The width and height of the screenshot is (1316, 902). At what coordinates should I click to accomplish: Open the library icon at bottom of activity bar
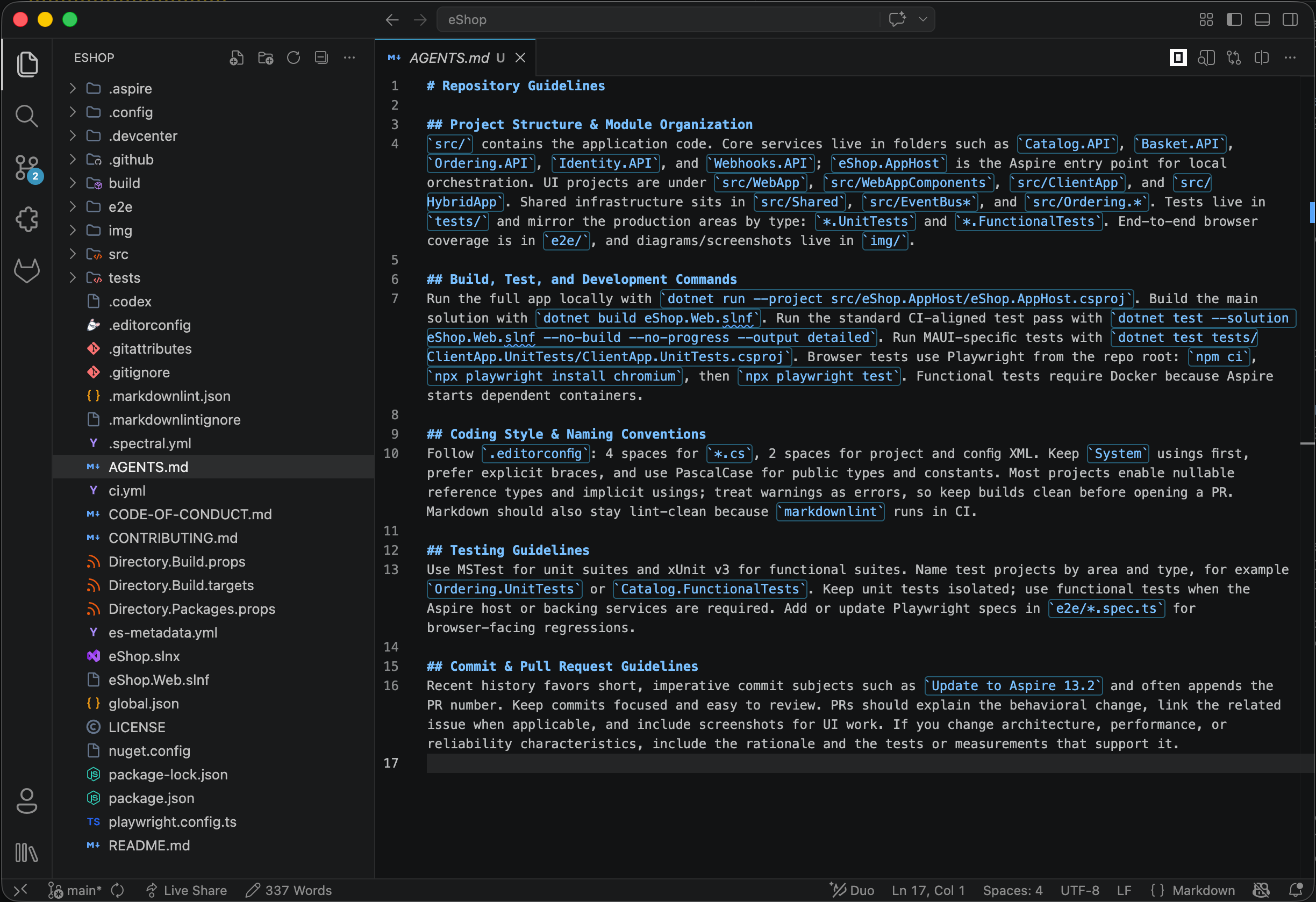[27, 852]
